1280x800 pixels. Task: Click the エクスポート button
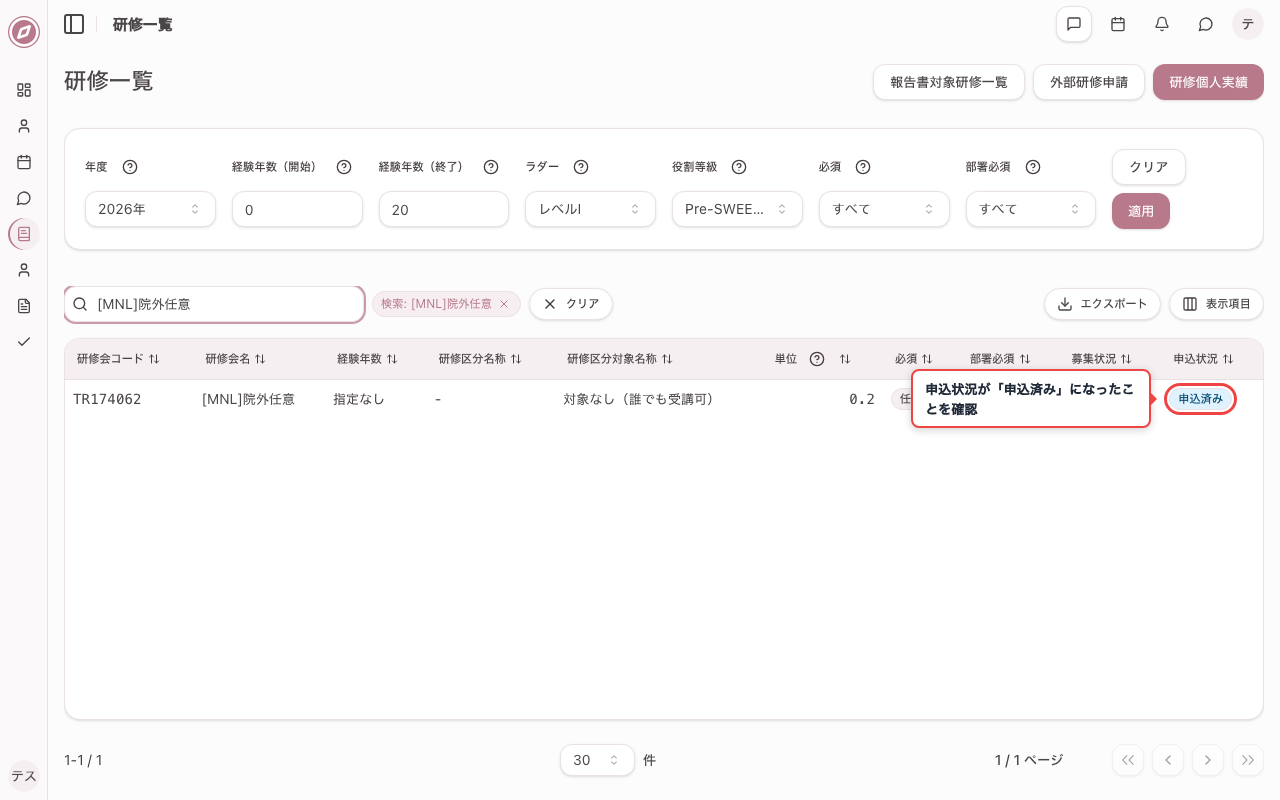[x=1102, y=304]
